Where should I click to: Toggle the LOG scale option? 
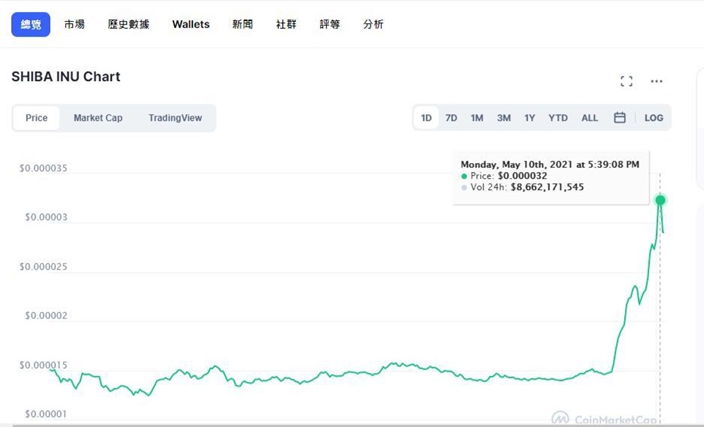[x=654, y=118]
